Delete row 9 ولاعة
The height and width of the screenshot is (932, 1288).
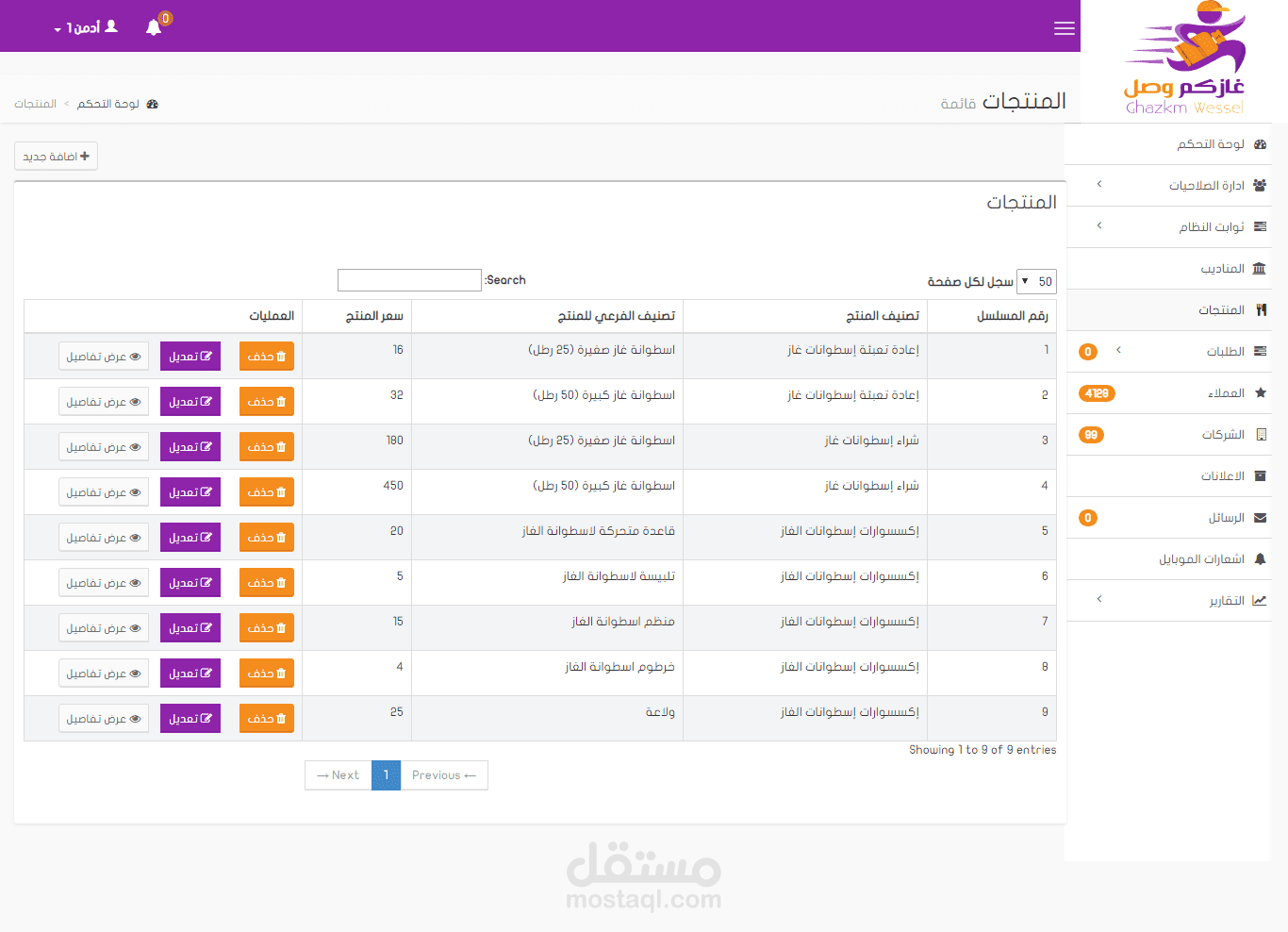[x=267, y=719]
